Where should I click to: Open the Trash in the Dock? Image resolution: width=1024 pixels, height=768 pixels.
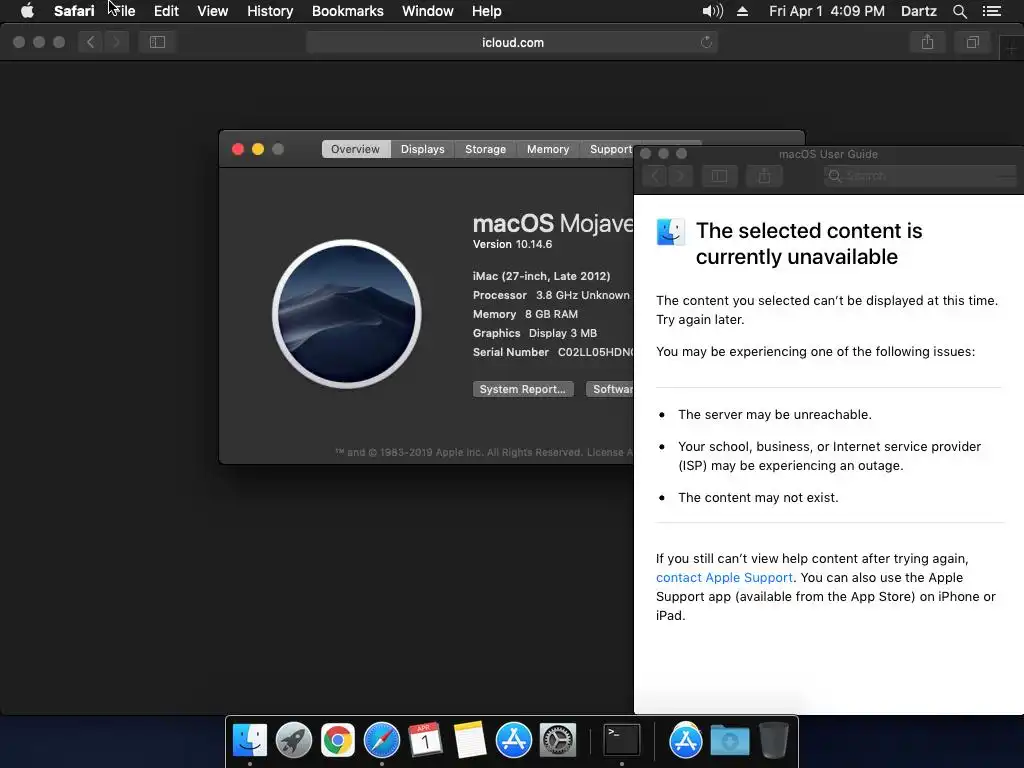click(x=774, y=741)
